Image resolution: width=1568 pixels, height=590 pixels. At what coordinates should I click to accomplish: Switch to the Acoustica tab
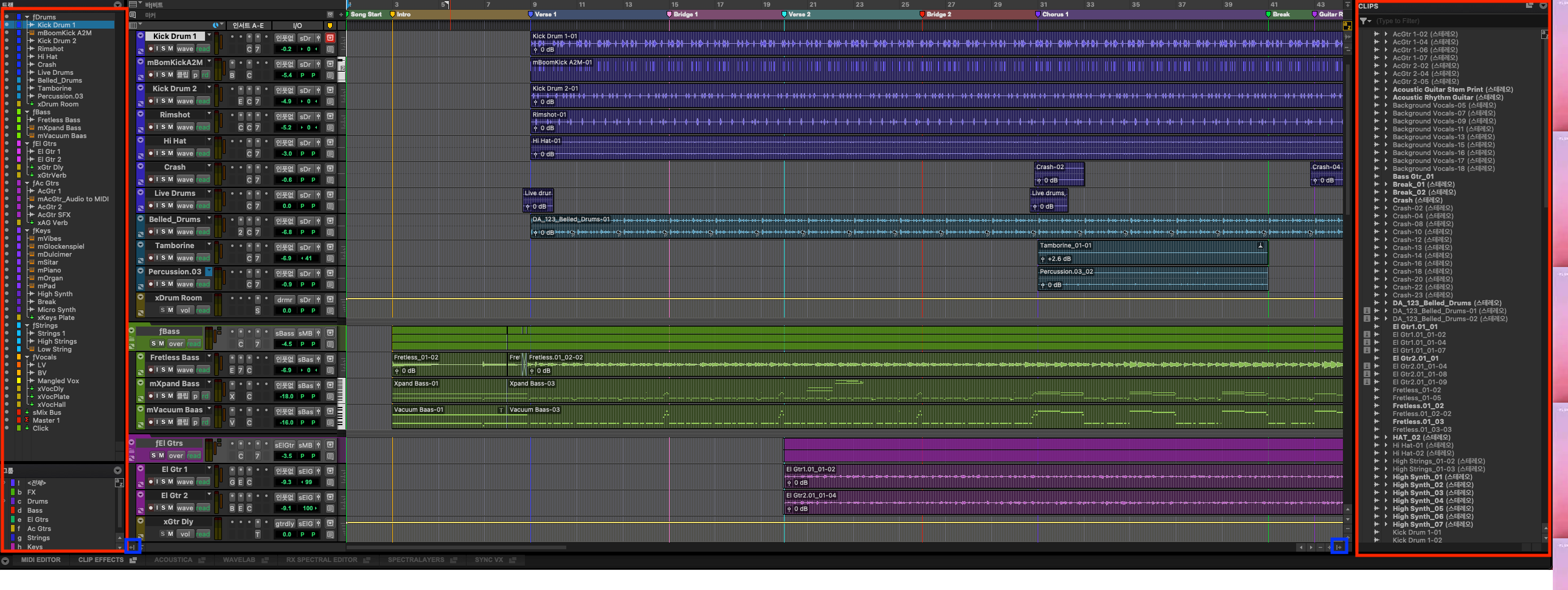tap(173, 560)
